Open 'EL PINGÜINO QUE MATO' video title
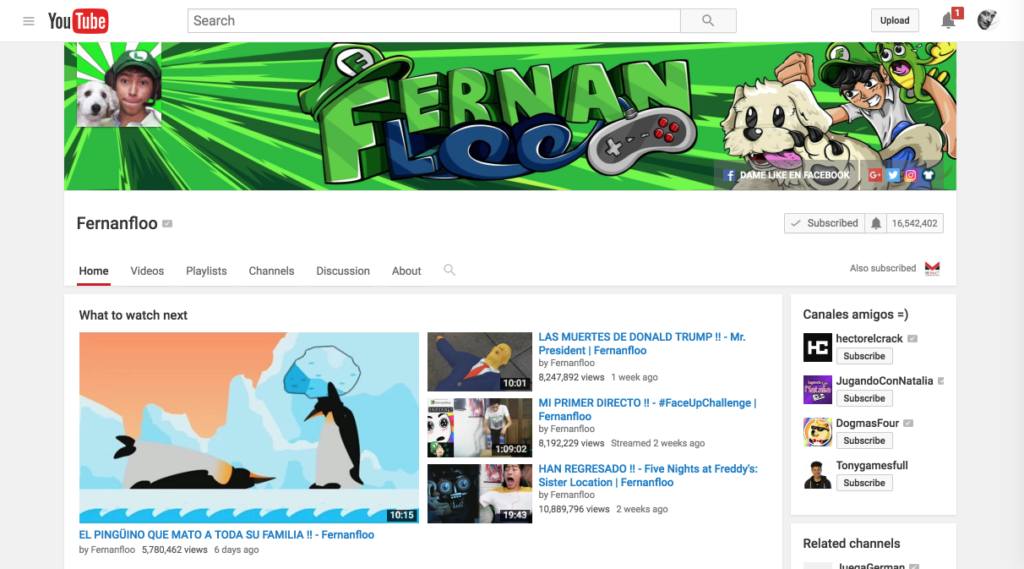 click(x=227, y=534)
